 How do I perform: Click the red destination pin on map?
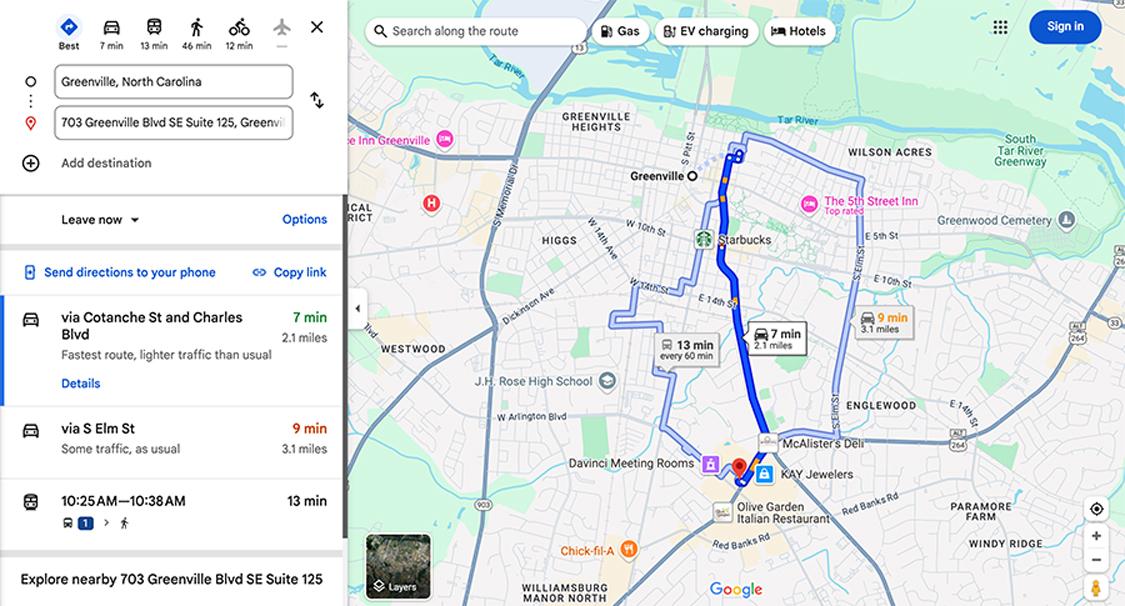[x=739, y=470]
